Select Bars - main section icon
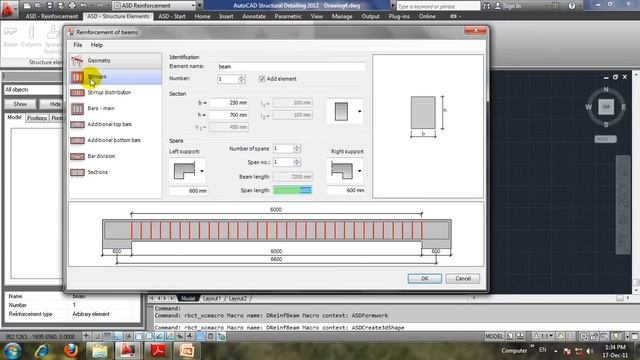This screenshot has height=360, width=640. pyautogui.click(x=77, y=109)
